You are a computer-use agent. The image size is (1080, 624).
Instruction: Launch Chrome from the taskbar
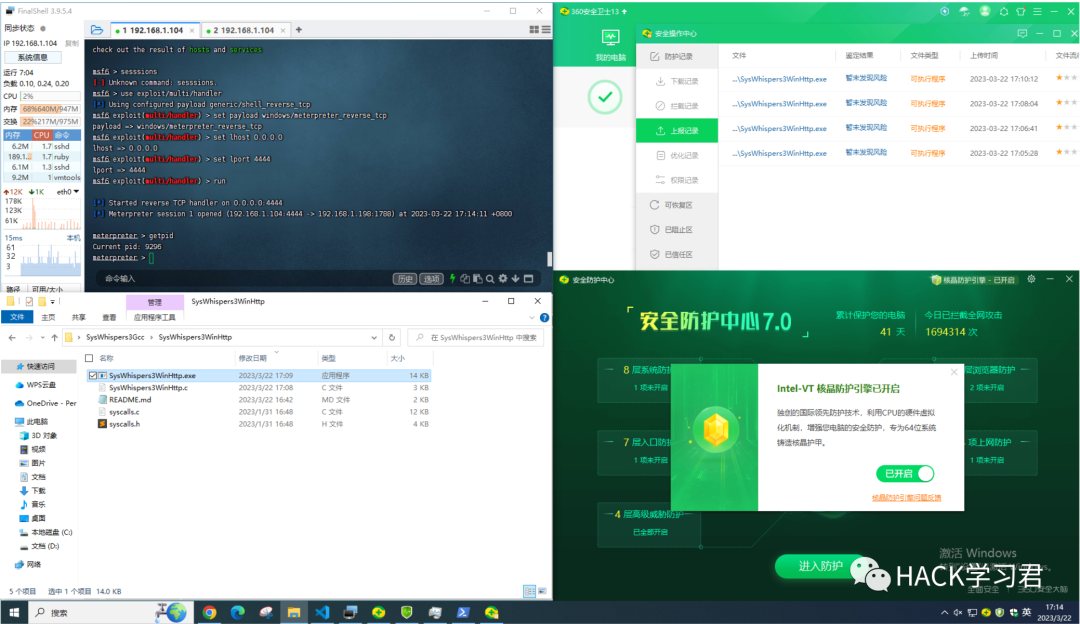(x=209, y=612)
